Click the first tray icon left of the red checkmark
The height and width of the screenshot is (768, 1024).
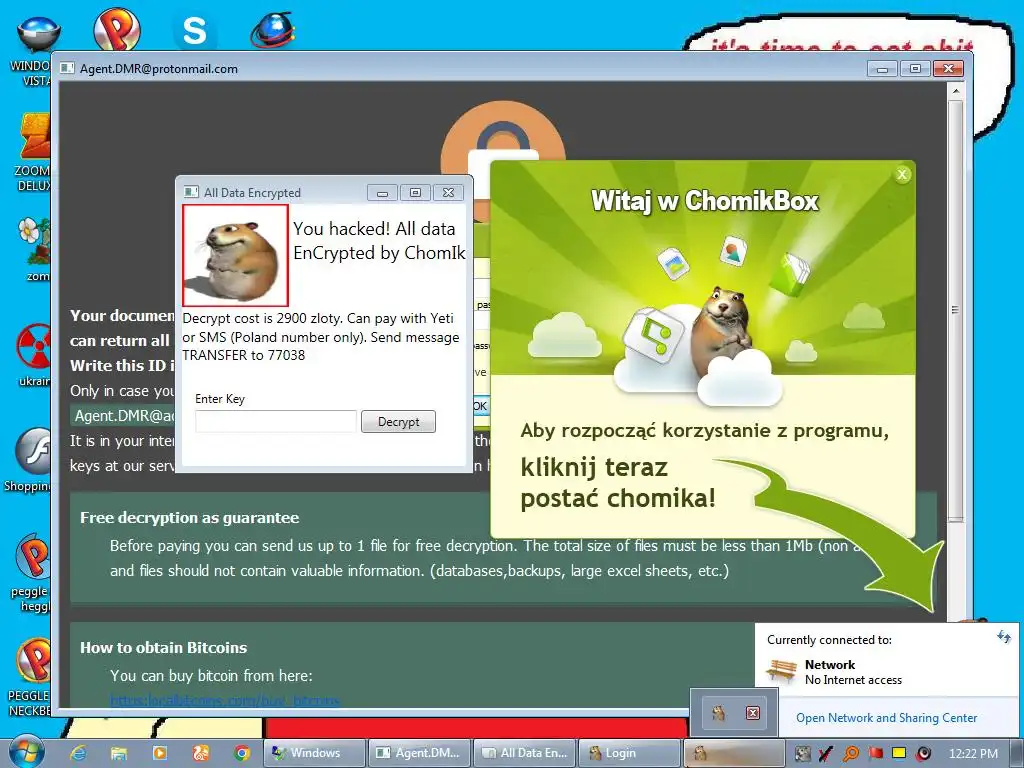802,754
